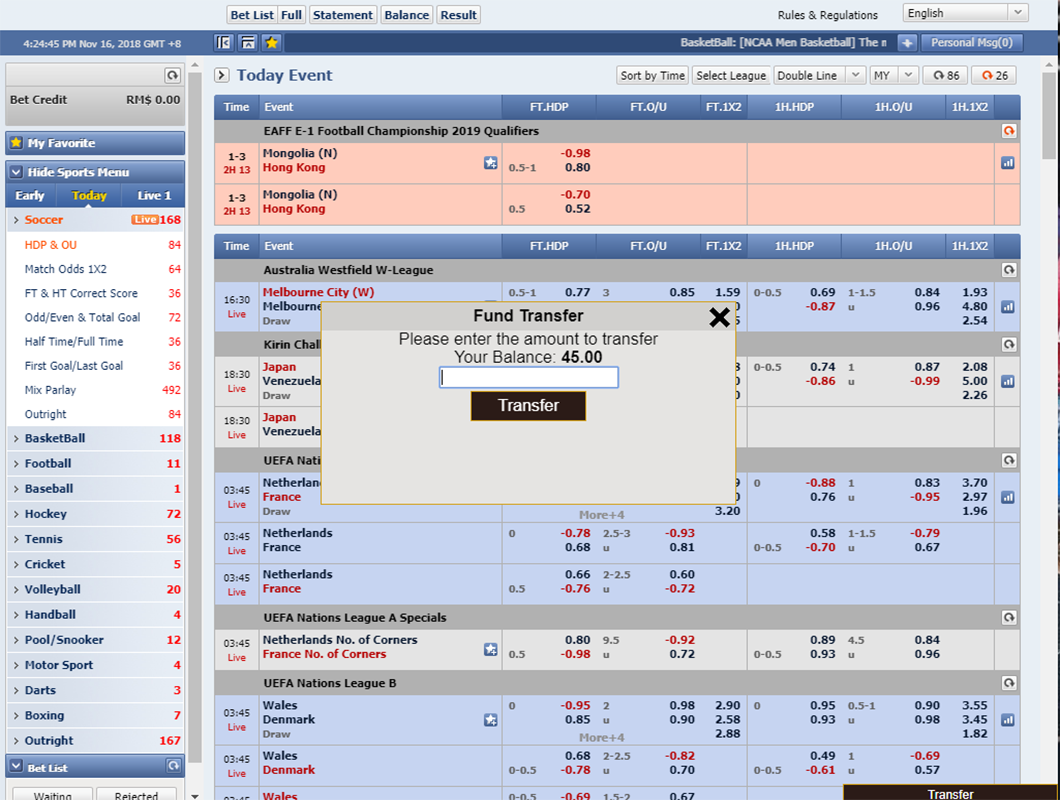This screenshot has height=800, width=1060.
Task: Add Mongolia vs Hong Kong to favorites
Action: click(490, 162)
